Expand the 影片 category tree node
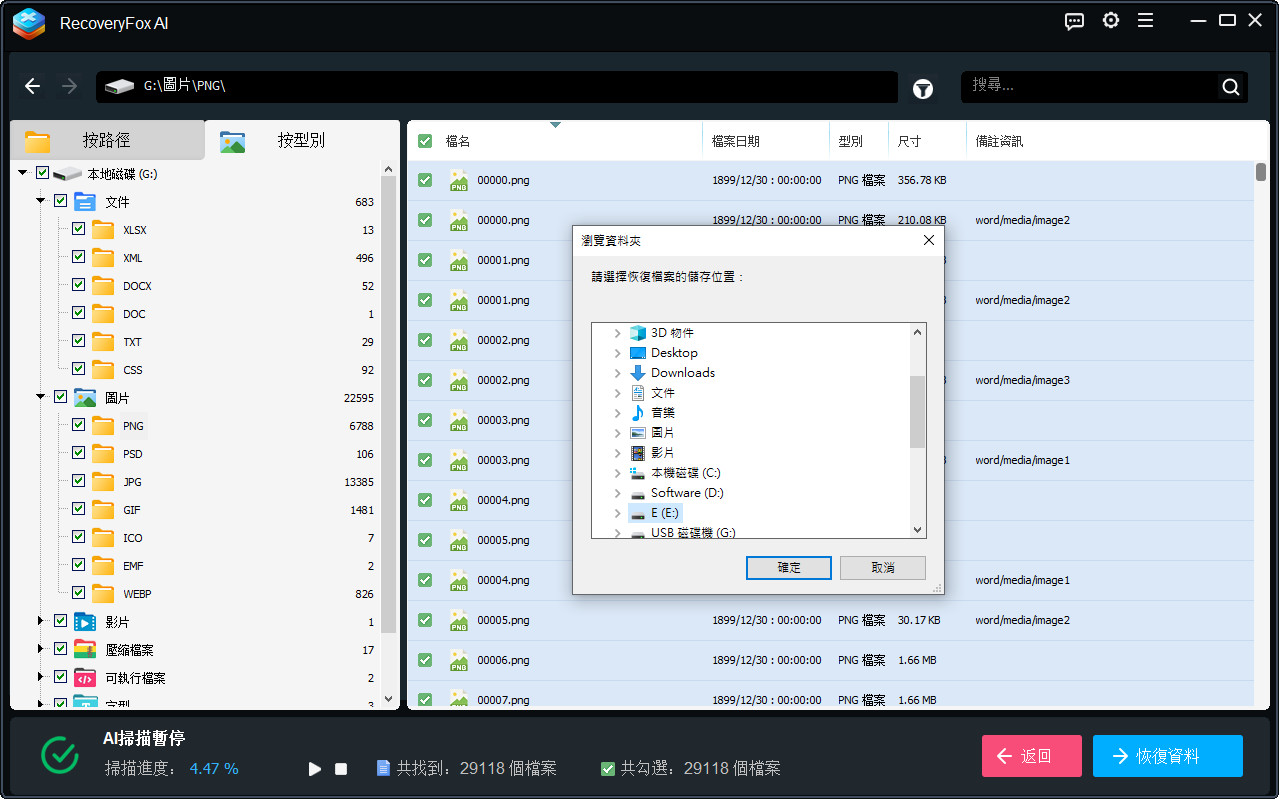The image size is (1279, 799). pos(41,622)
